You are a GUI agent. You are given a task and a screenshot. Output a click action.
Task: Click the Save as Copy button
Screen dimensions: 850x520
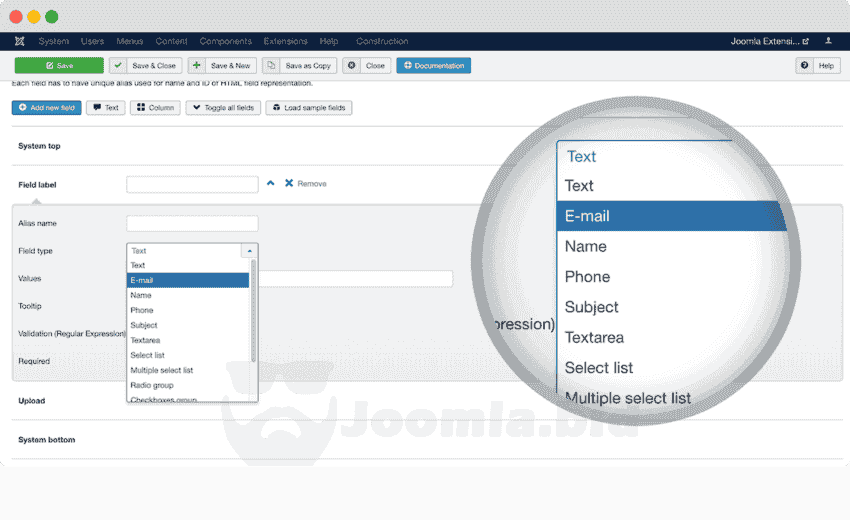tap(300, 65)
